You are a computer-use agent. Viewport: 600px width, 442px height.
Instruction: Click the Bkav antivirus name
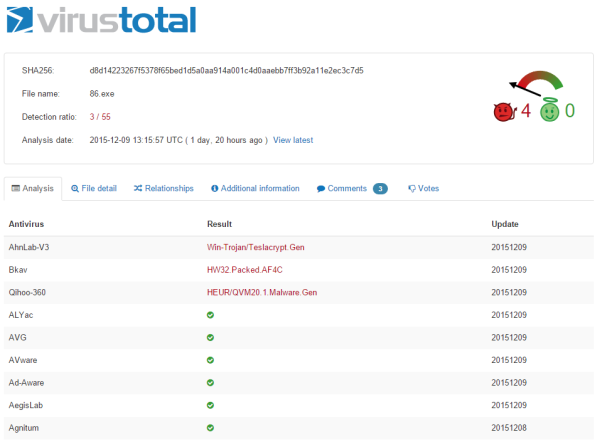tap(18, 270)
